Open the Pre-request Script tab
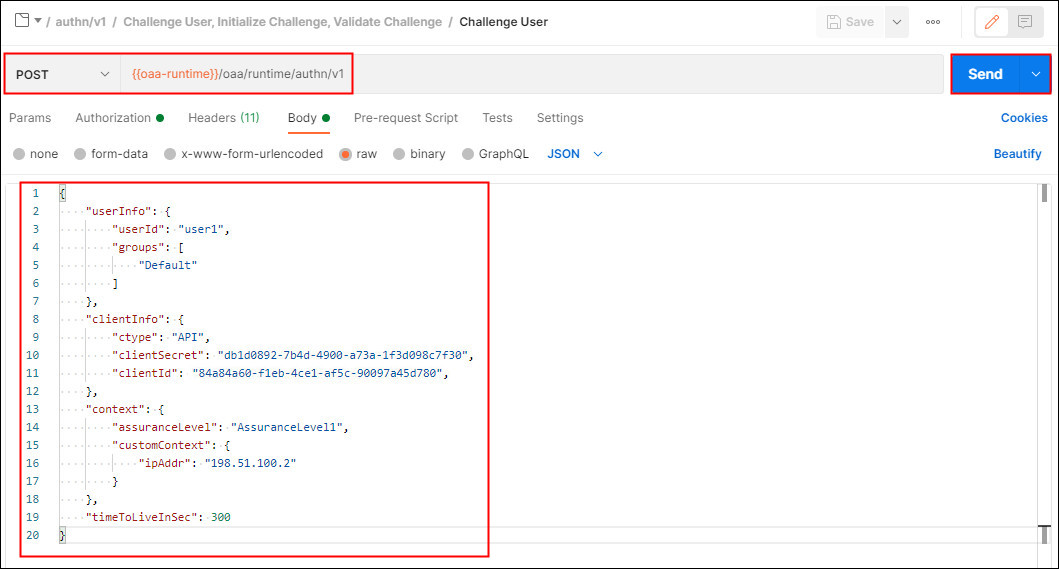 pos(406,118)
